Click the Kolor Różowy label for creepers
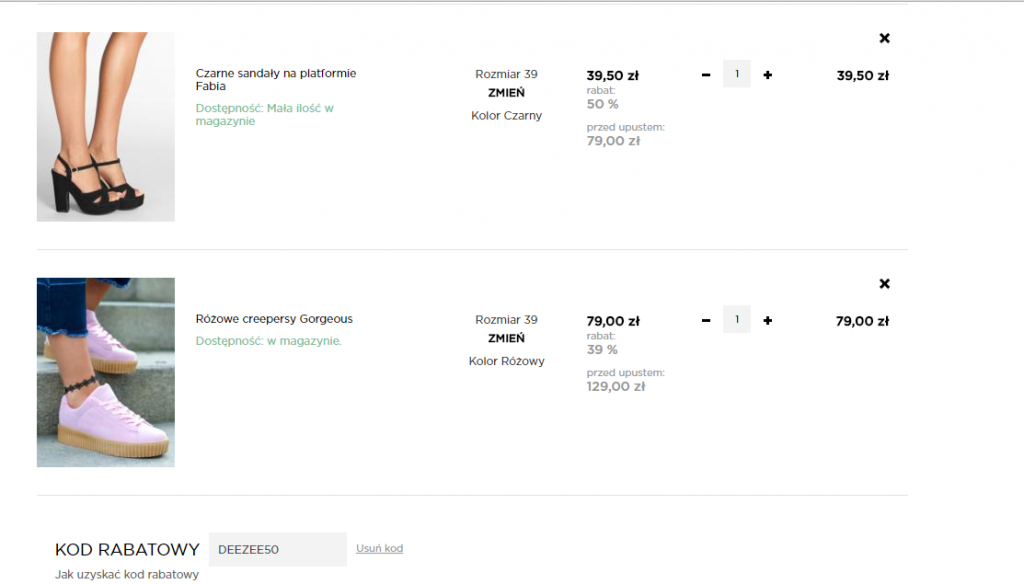Image resolution: width=1024 pixels, height=584 pixels. tap(506, 361)
